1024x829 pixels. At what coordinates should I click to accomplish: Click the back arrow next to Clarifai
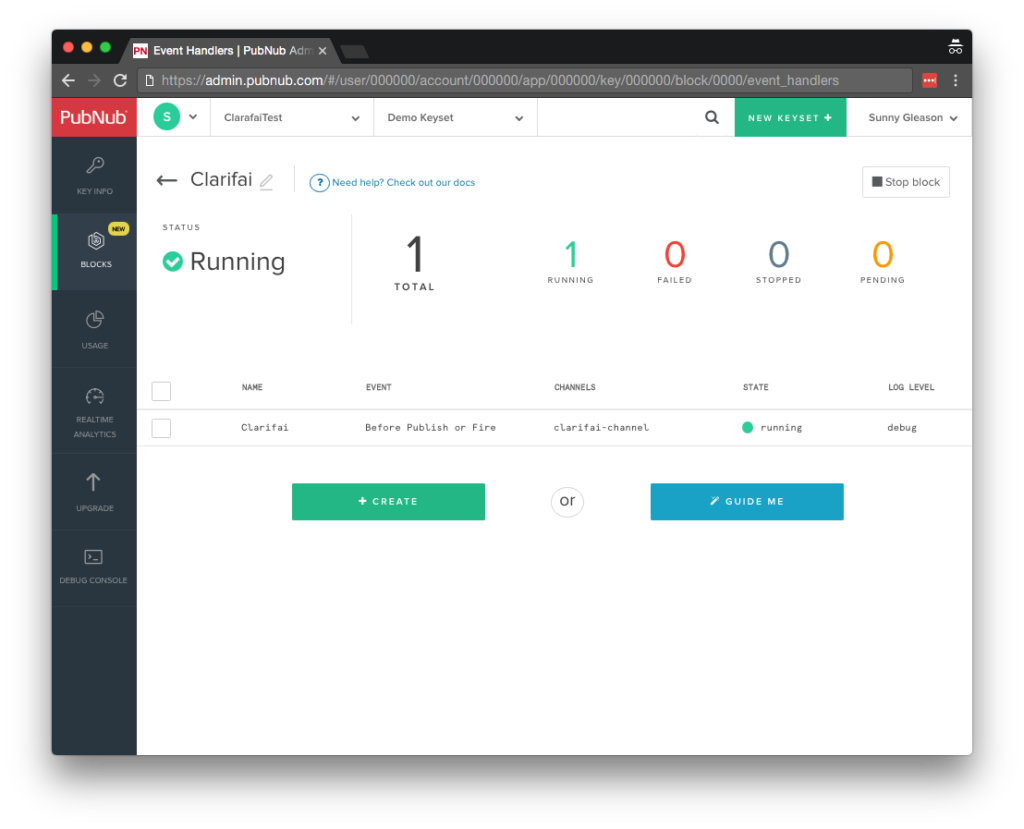tap(166, 181)
